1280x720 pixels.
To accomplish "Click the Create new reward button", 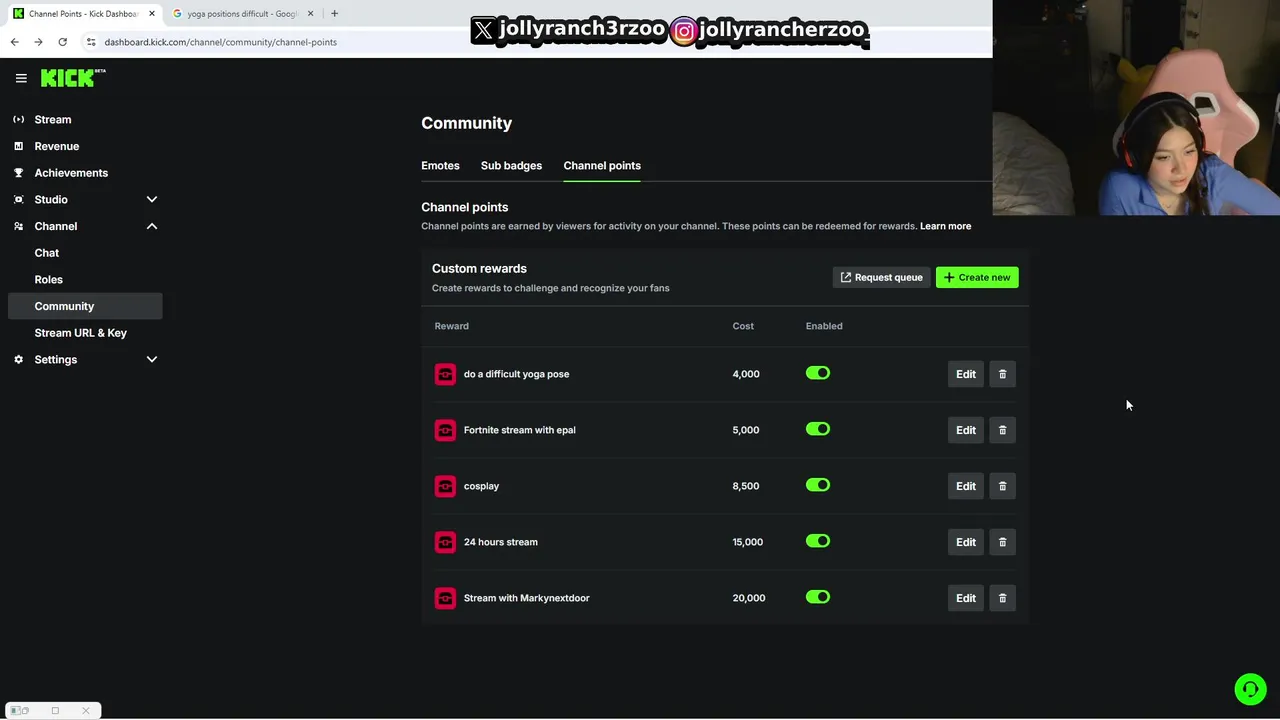I will tap(977, 277).
